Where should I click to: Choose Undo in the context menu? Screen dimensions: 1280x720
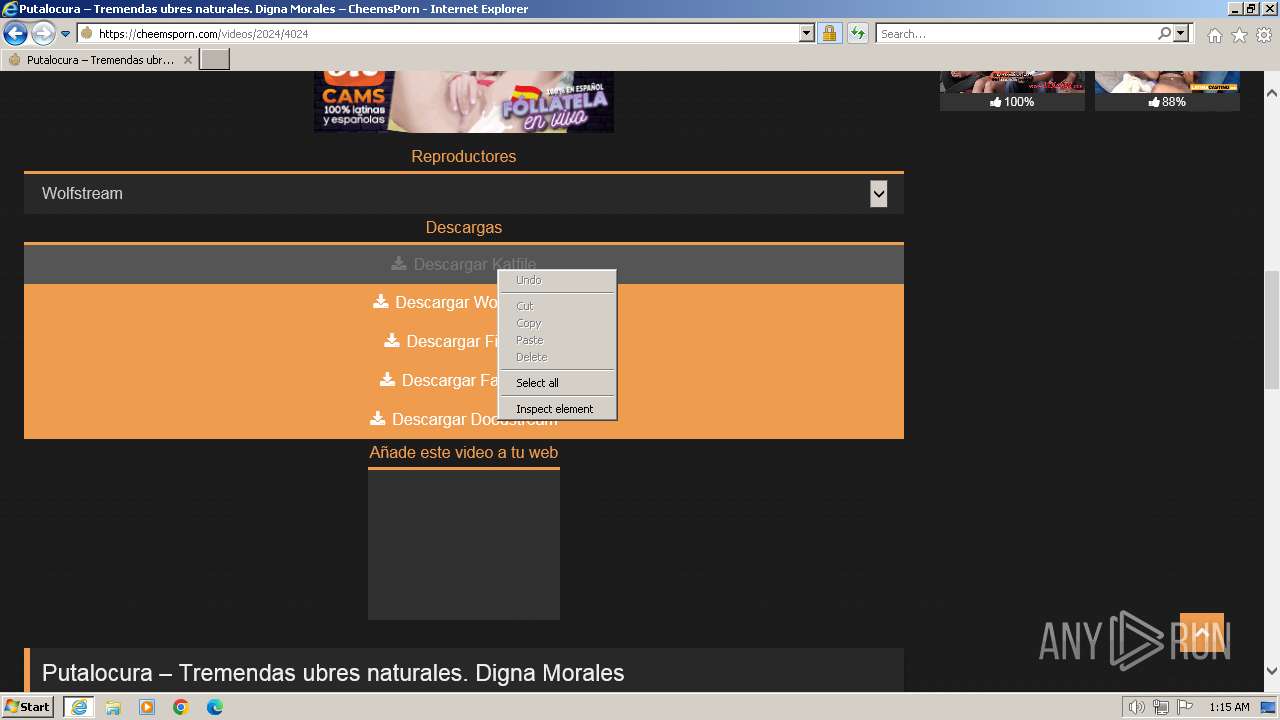tap(557, 280)
